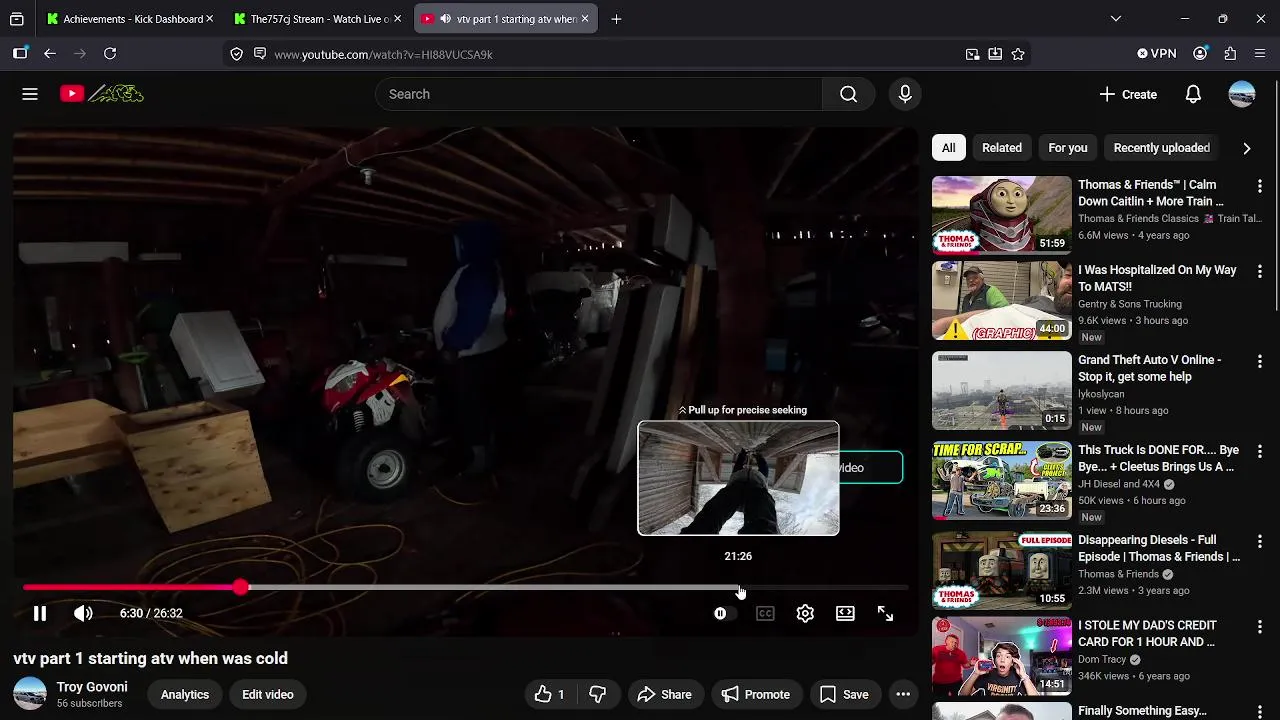Click the Edit video button

pos(268,694)
